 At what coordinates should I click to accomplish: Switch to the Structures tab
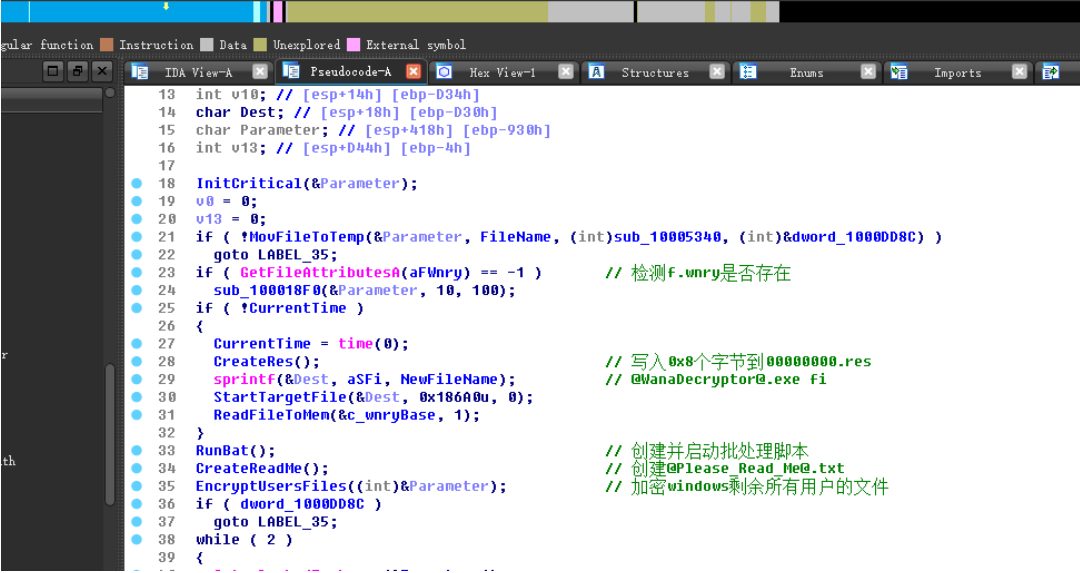[654, 72]
